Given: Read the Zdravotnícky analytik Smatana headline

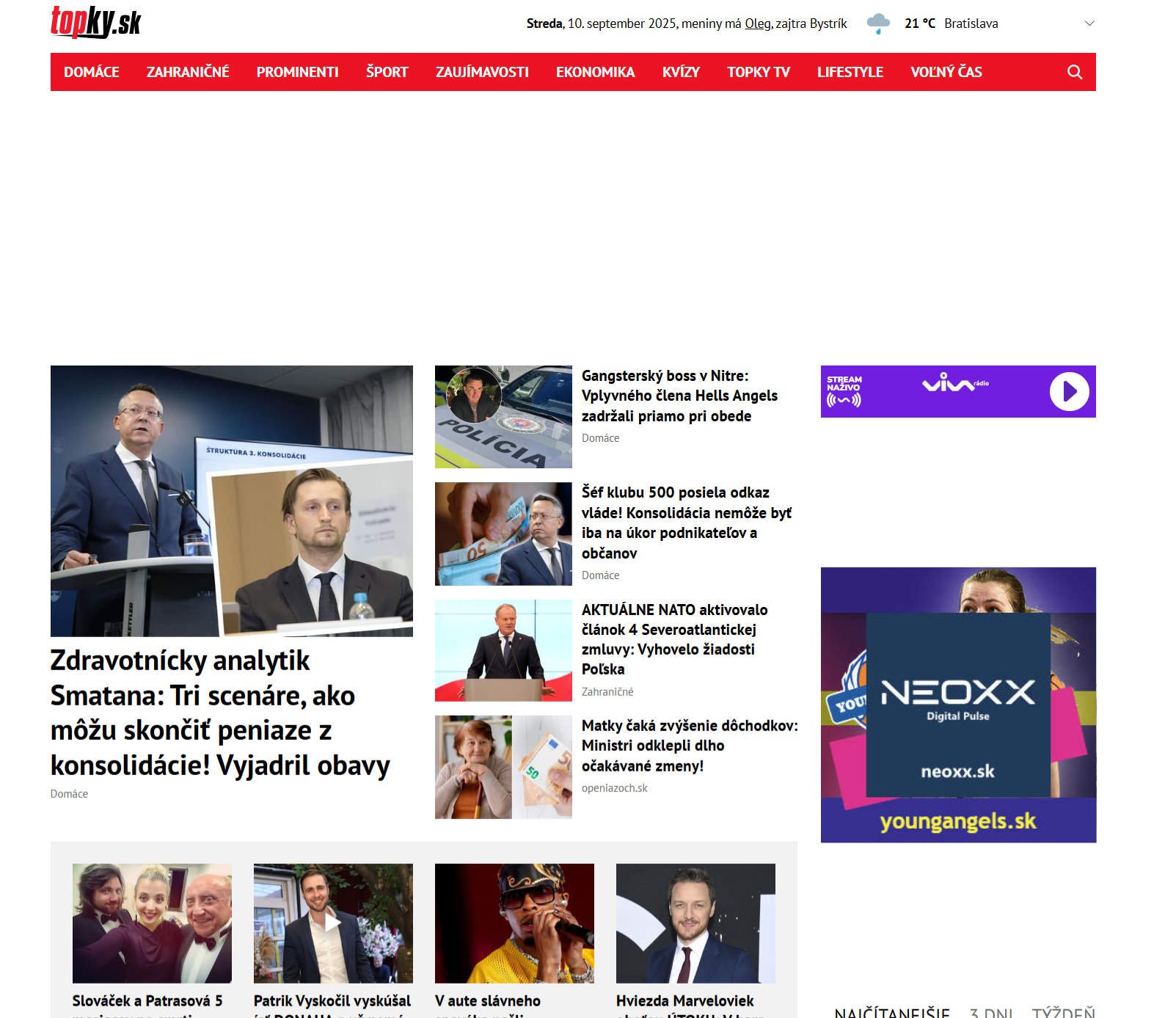Looking at the screenshot, I should pyautogui.click(x=220, y=713).
